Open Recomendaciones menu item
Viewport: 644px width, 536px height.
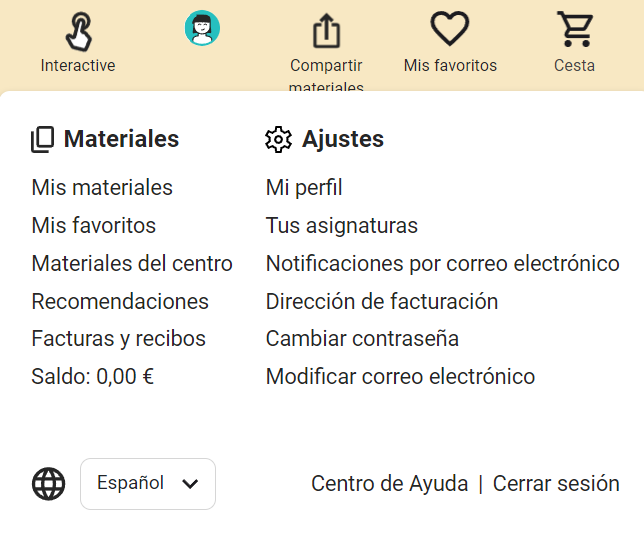pos(120,302)
